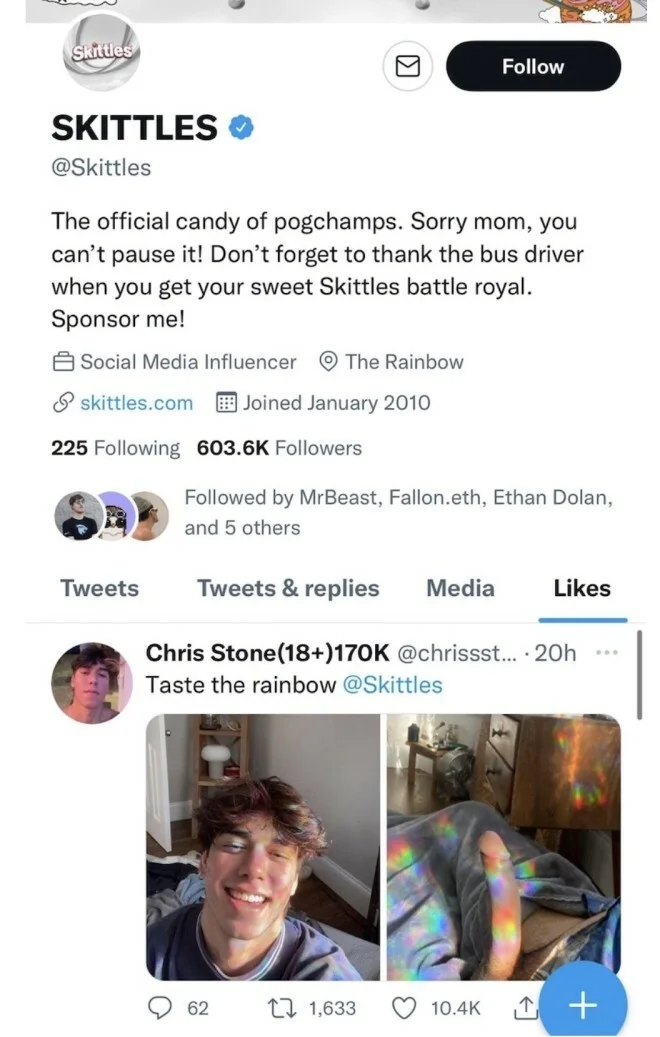Click Chris Stone's tweet avatar
This screenshot has height=1037, width=660.
point(91,683)
